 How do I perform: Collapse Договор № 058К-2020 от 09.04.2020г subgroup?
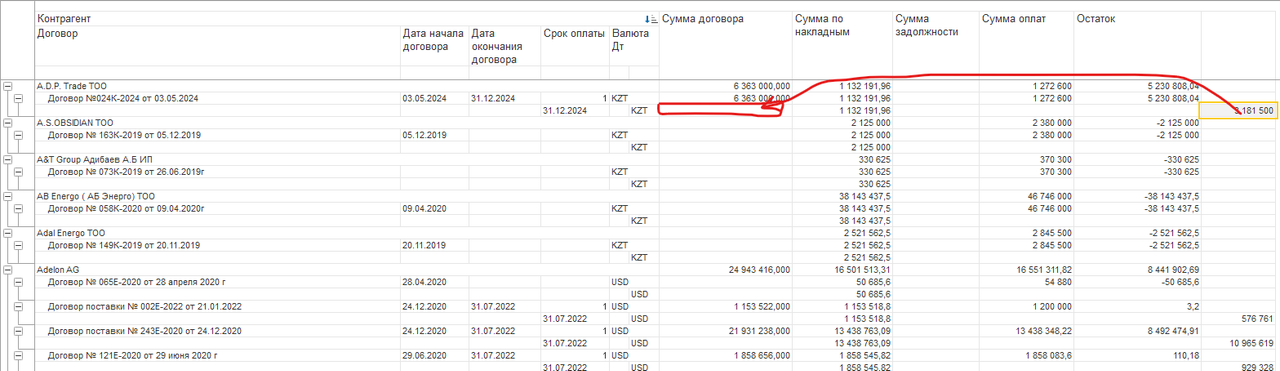coord(19,209)
